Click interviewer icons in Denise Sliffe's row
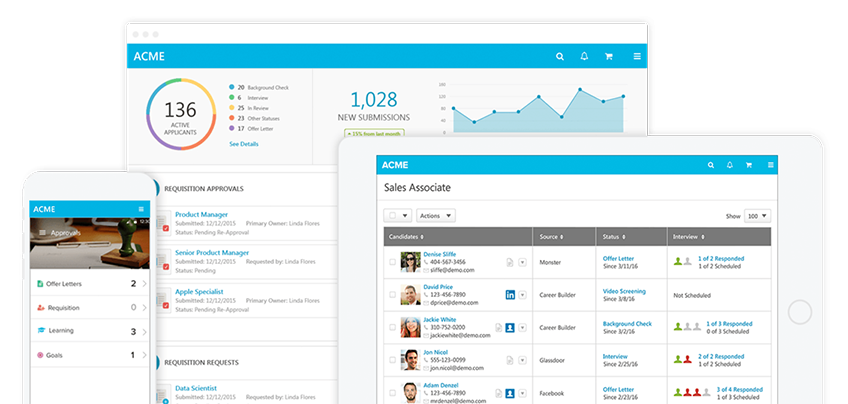The height and width of the screenshot is (404, 848). coord(683,261)
